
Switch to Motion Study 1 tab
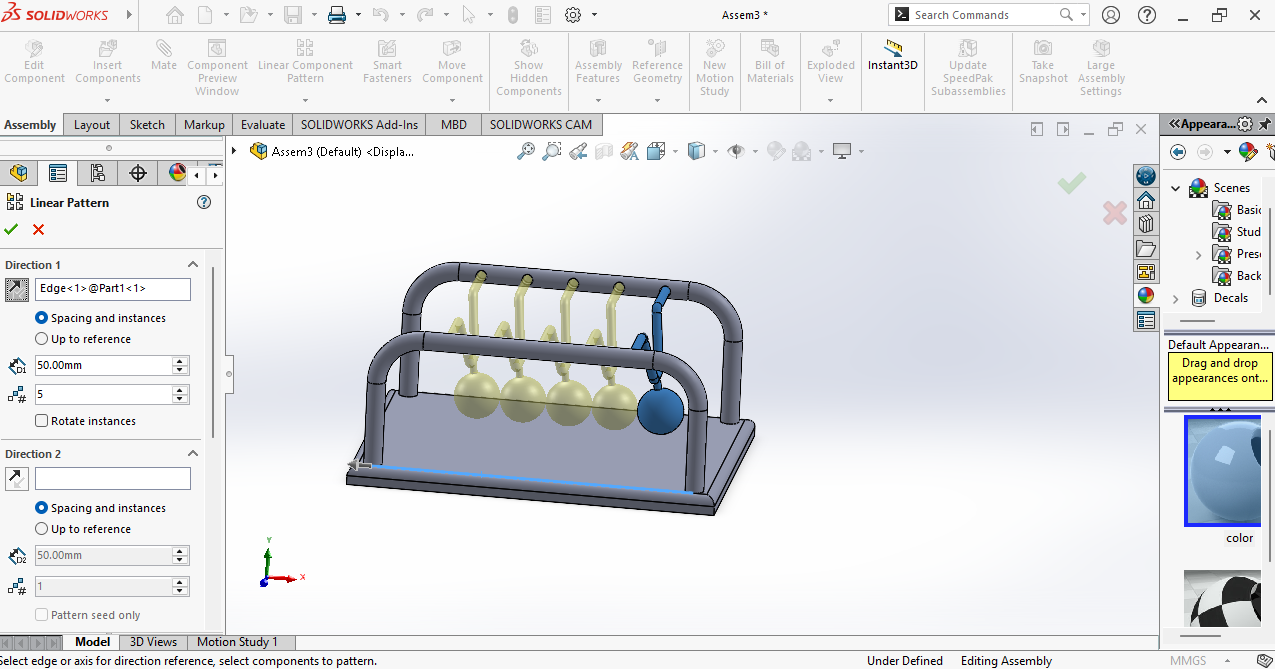coord(237,642)
